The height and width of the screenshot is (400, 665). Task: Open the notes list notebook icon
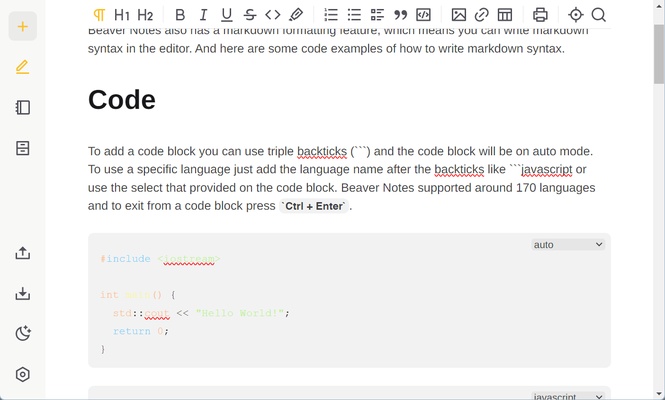22,107
